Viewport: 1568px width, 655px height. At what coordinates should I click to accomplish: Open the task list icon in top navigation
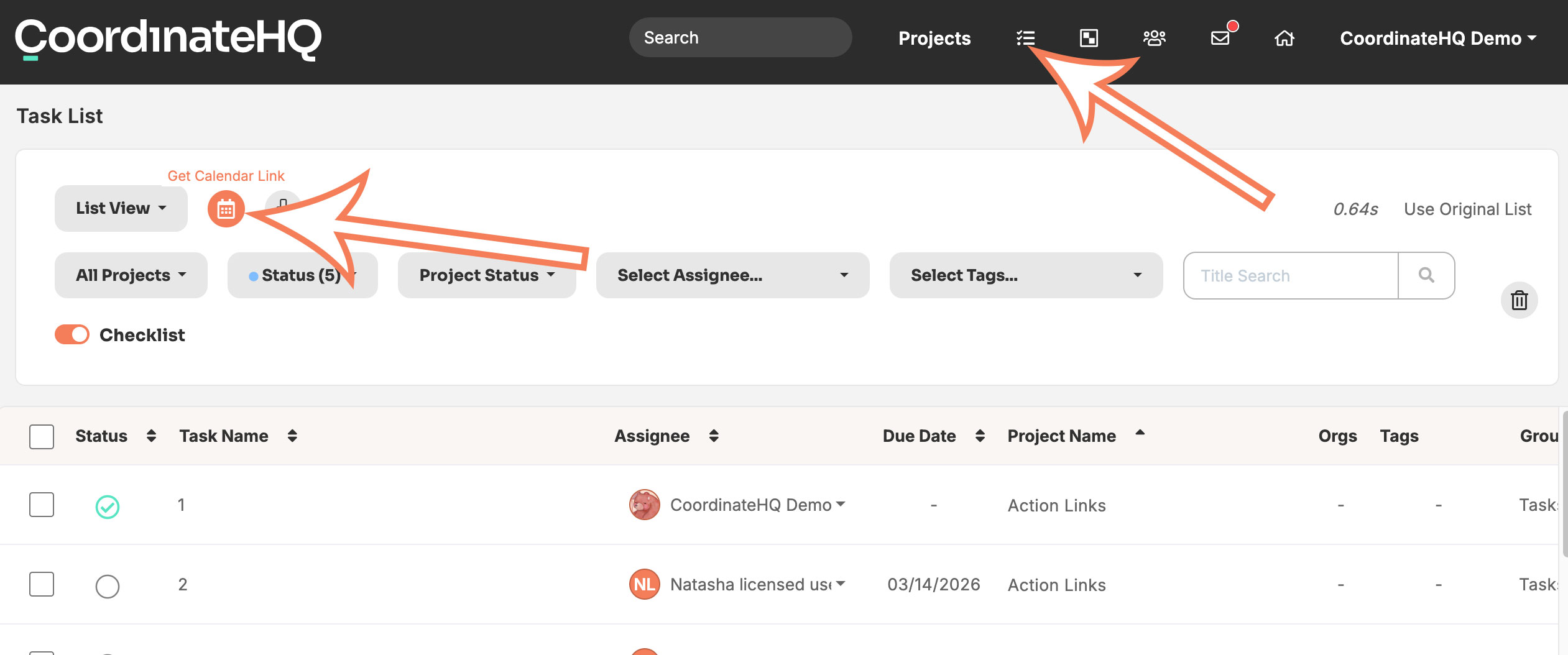[x=1025, y=39]
